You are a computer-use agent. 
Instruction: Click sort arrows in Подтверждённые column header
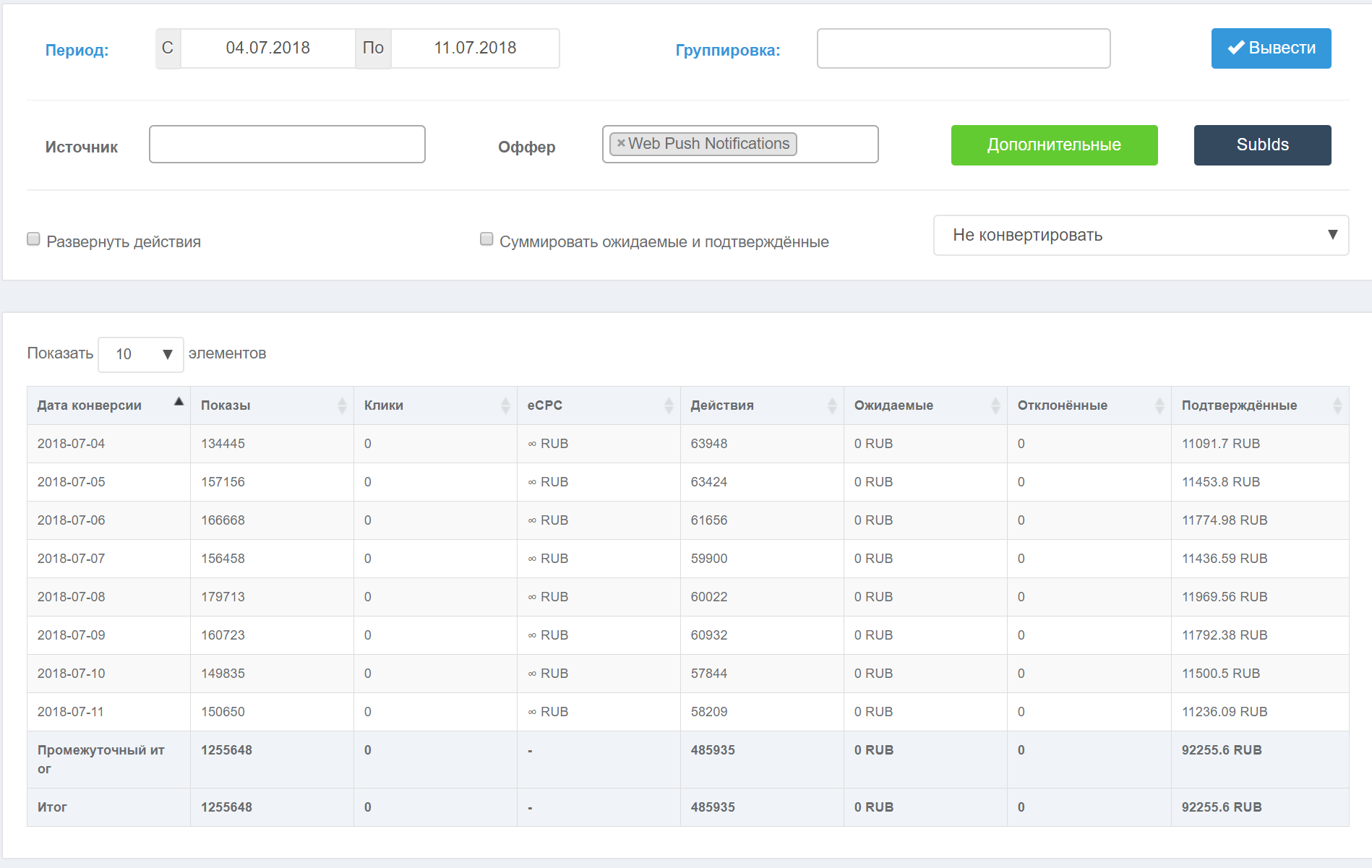click(x=1337, y=405)
